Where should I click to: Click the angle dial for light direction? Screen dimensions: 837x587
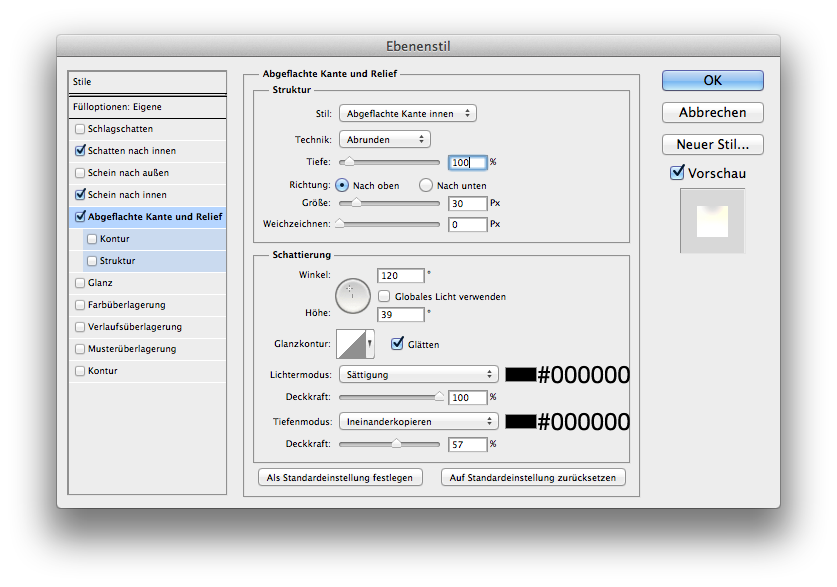(x=351, y=293)
